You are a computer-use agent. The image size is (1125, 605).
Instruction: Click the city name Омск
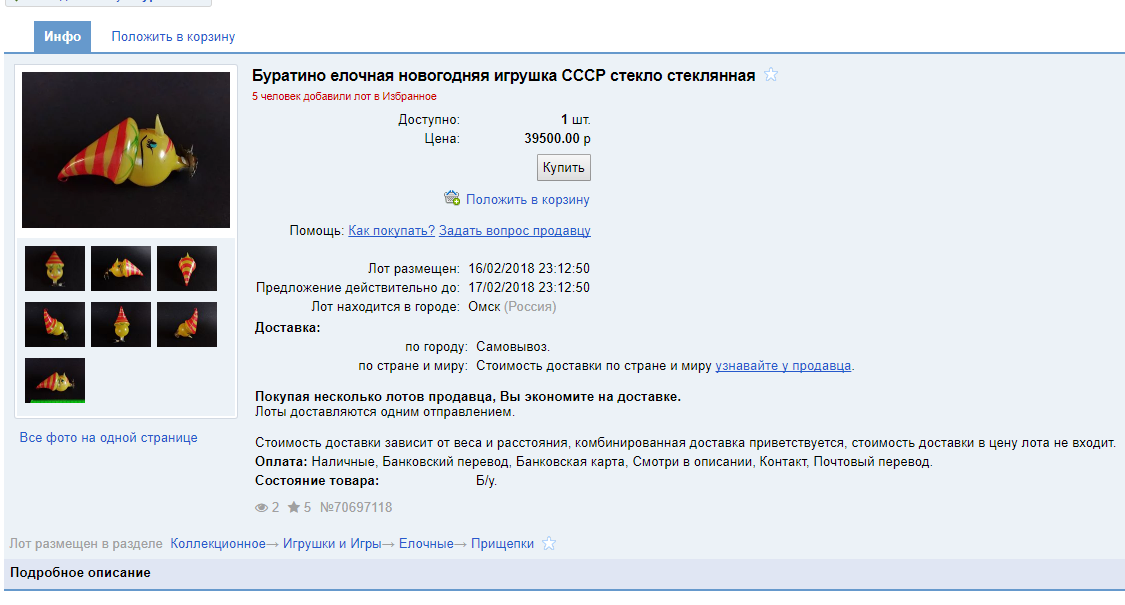(484, 306)
